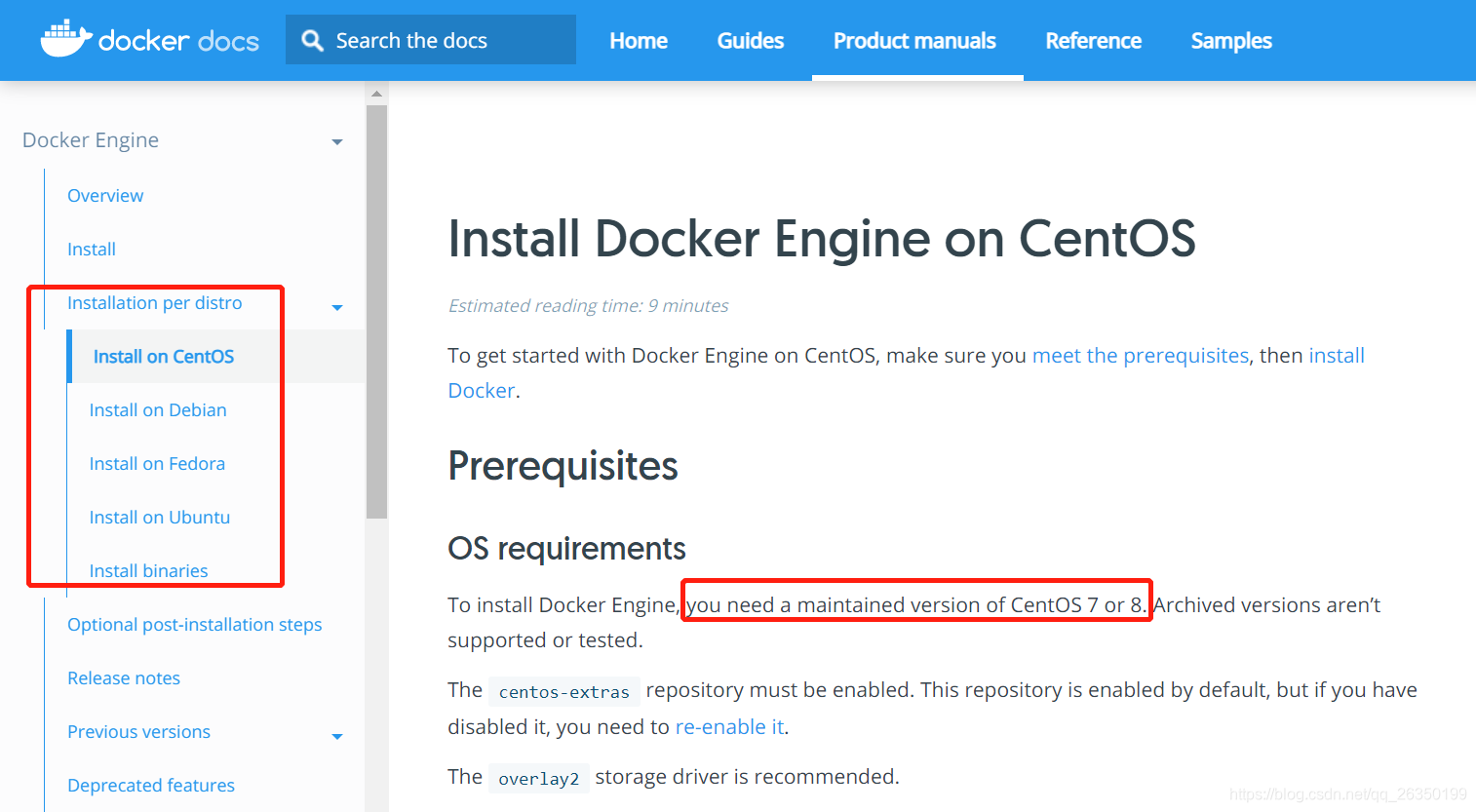The height and width of the screenshot is (812, 1476).
Task: Open Deprecated features sidebar link
Action: coord(151,786)
